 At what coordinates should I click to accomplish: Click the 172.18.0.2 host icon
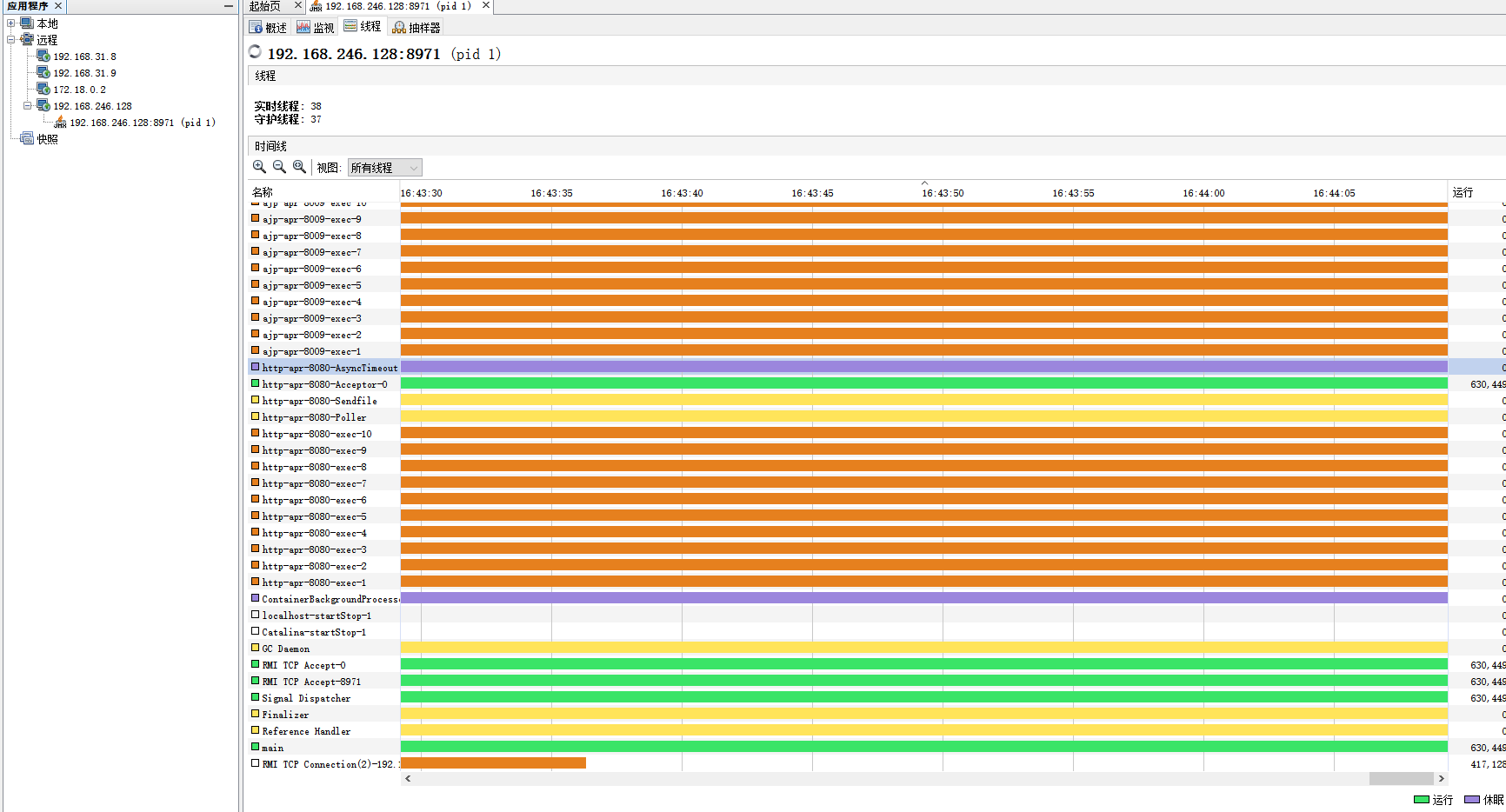[43, 90]
